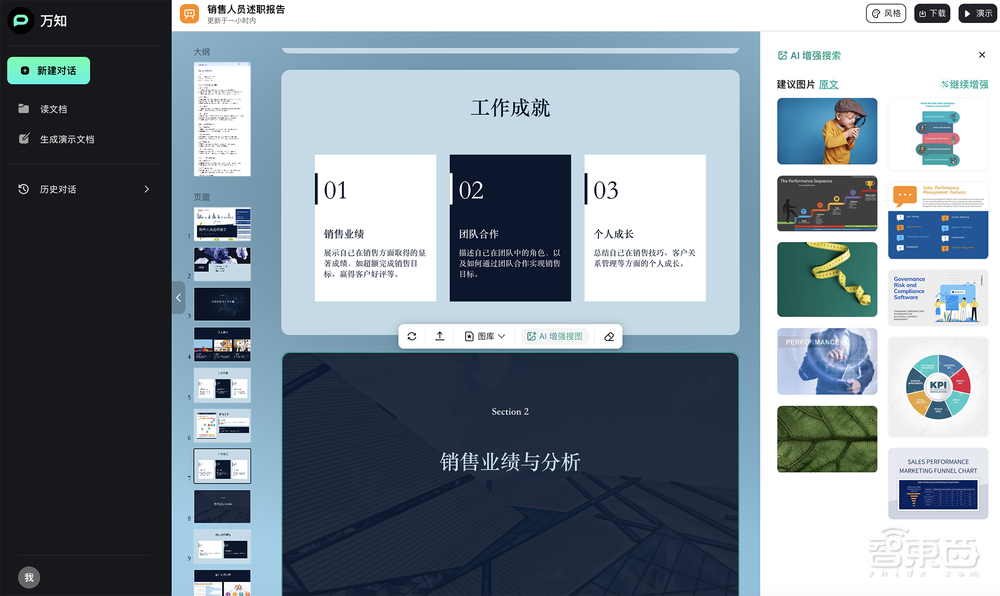The width and height of the screenshot is (1000, 596).
Task: Regenerate image with refresh icon in toolbar
Action: coord(412,336)
